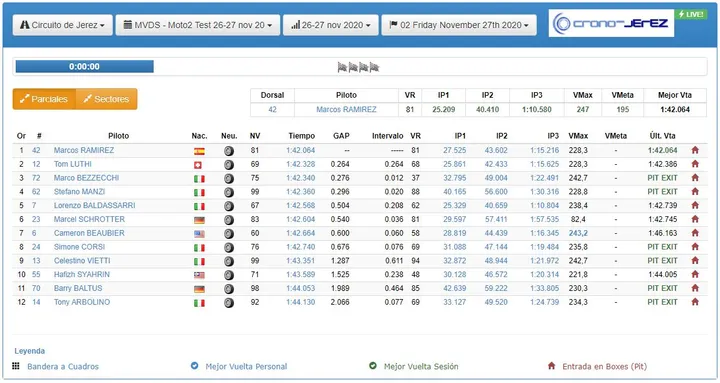This screenshot has height=383, width=720.
Task: Select the Parciales view button
Action: 44,99
